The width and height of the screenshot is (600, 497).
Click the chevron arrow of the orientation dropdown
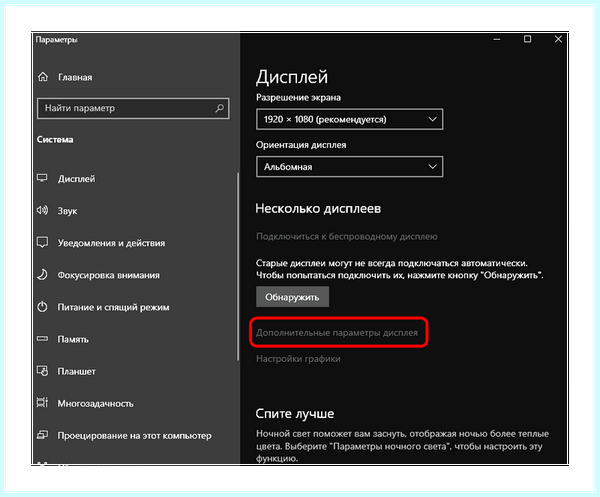pyautogui.click(x=432, y=166)
